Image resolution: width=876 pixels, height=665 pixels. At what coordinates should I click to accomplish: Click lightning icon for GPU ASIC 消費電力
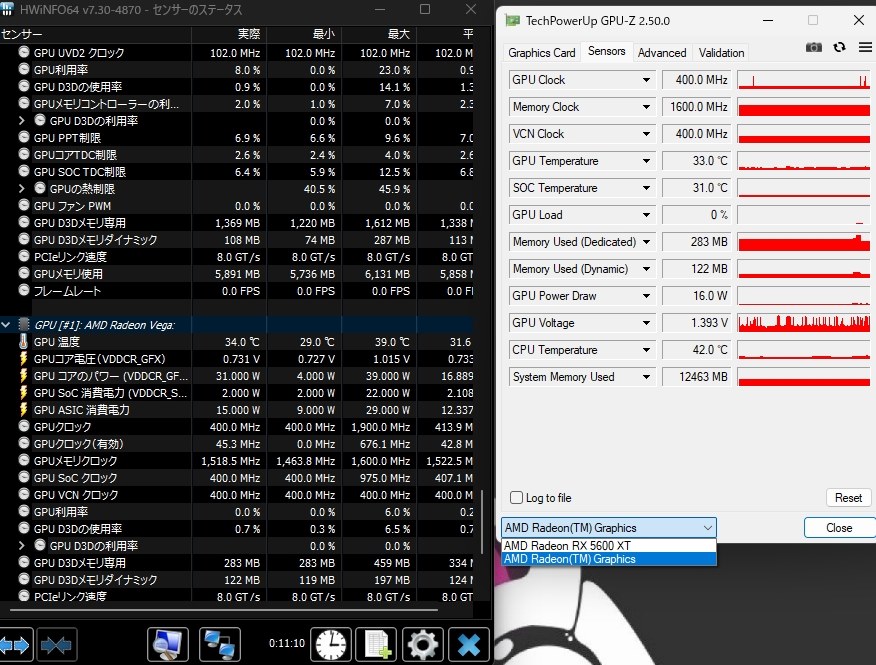tap(23, 410)
